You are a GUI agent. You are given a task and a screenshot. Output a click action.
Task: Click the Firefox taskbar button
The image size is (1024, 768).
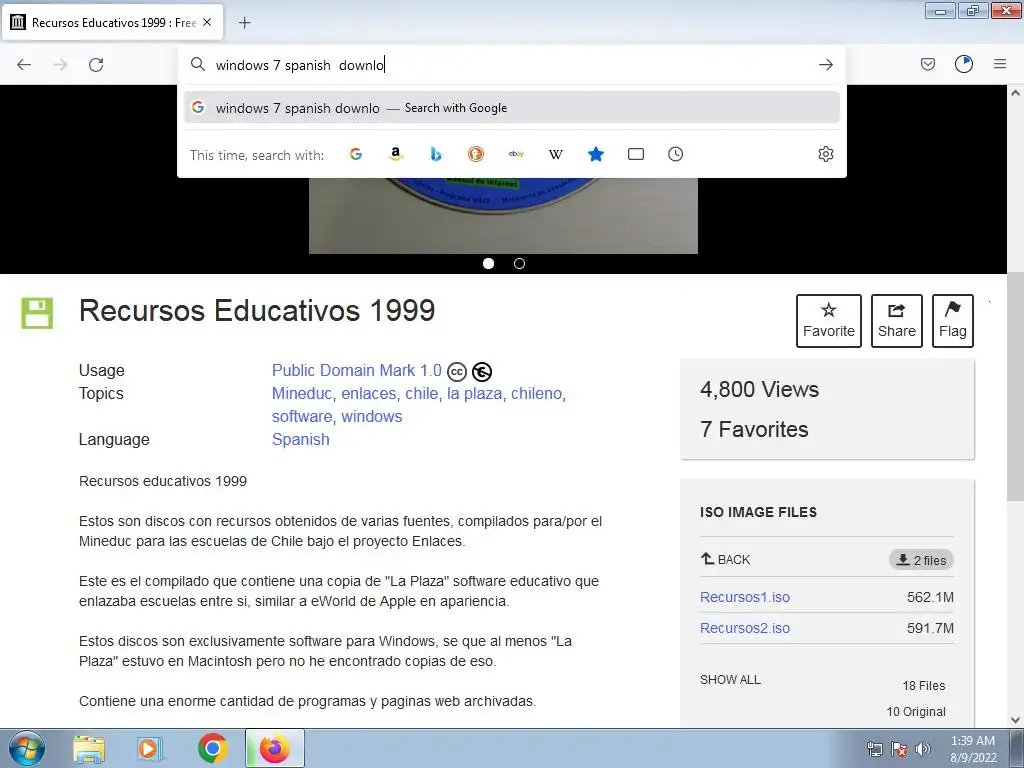point(274,748)
